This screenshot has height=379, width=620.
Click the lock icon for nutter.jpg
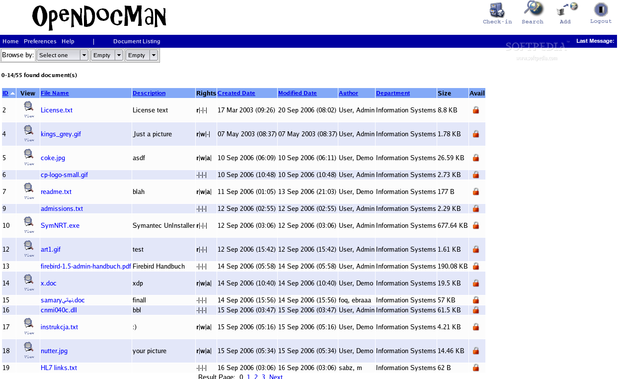coord(476,351)
